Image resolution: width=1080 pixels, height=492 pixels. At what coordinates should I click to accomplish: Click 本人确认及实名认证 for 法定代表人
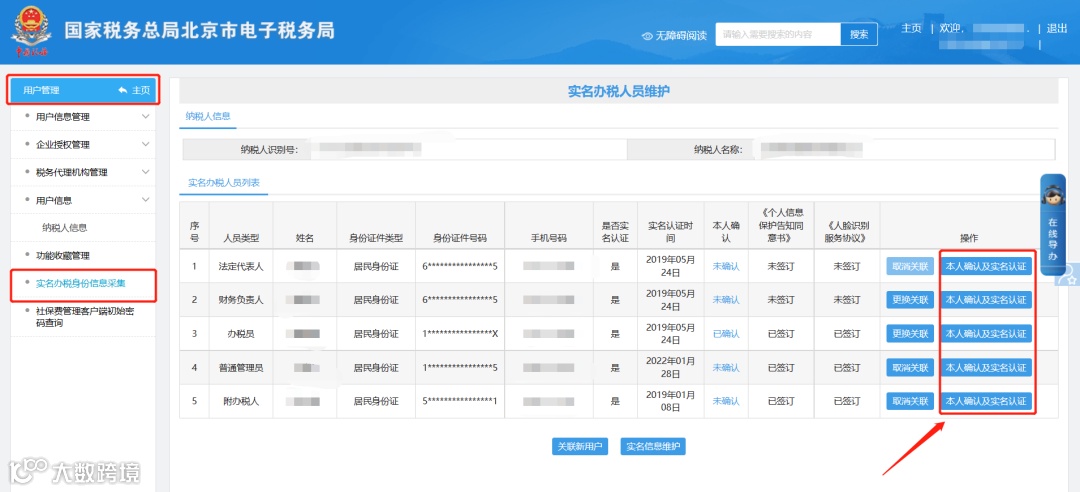pos(986,267)
